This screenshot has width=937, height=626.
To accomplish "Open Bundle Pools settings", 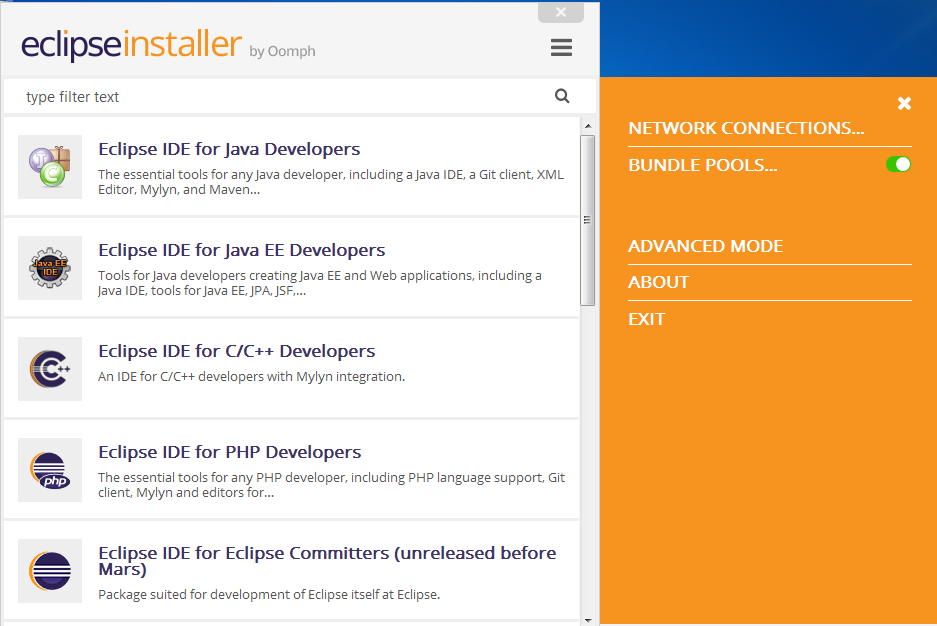I will [x=703, y=165].
